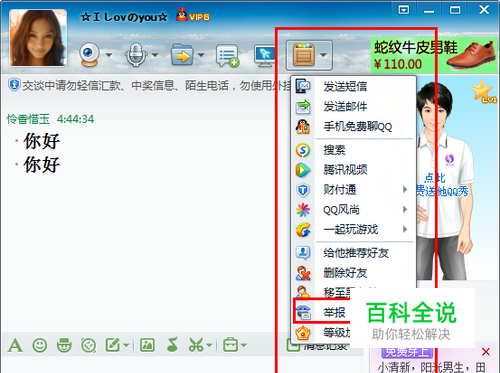Expand handwriting input options arrow
The image size is (500, 373).
coord(126,345)
